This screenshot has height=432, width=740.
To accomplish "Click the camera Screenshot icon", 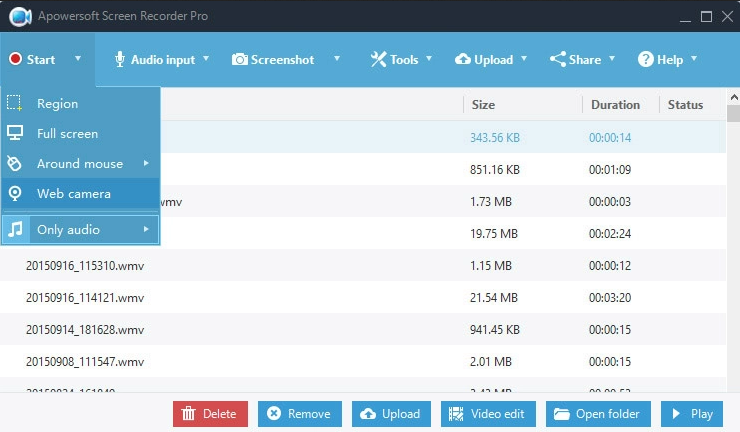I will 239,59.
